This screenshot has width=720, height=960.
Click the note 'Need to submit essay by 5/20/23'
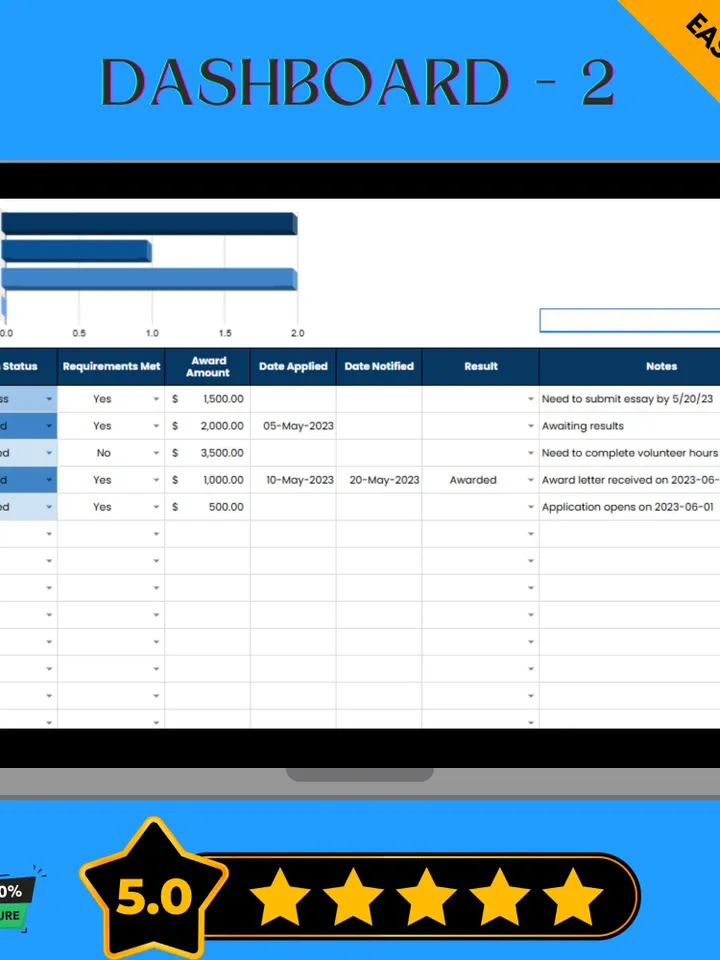pyautogui.click(x=627, y=399)
